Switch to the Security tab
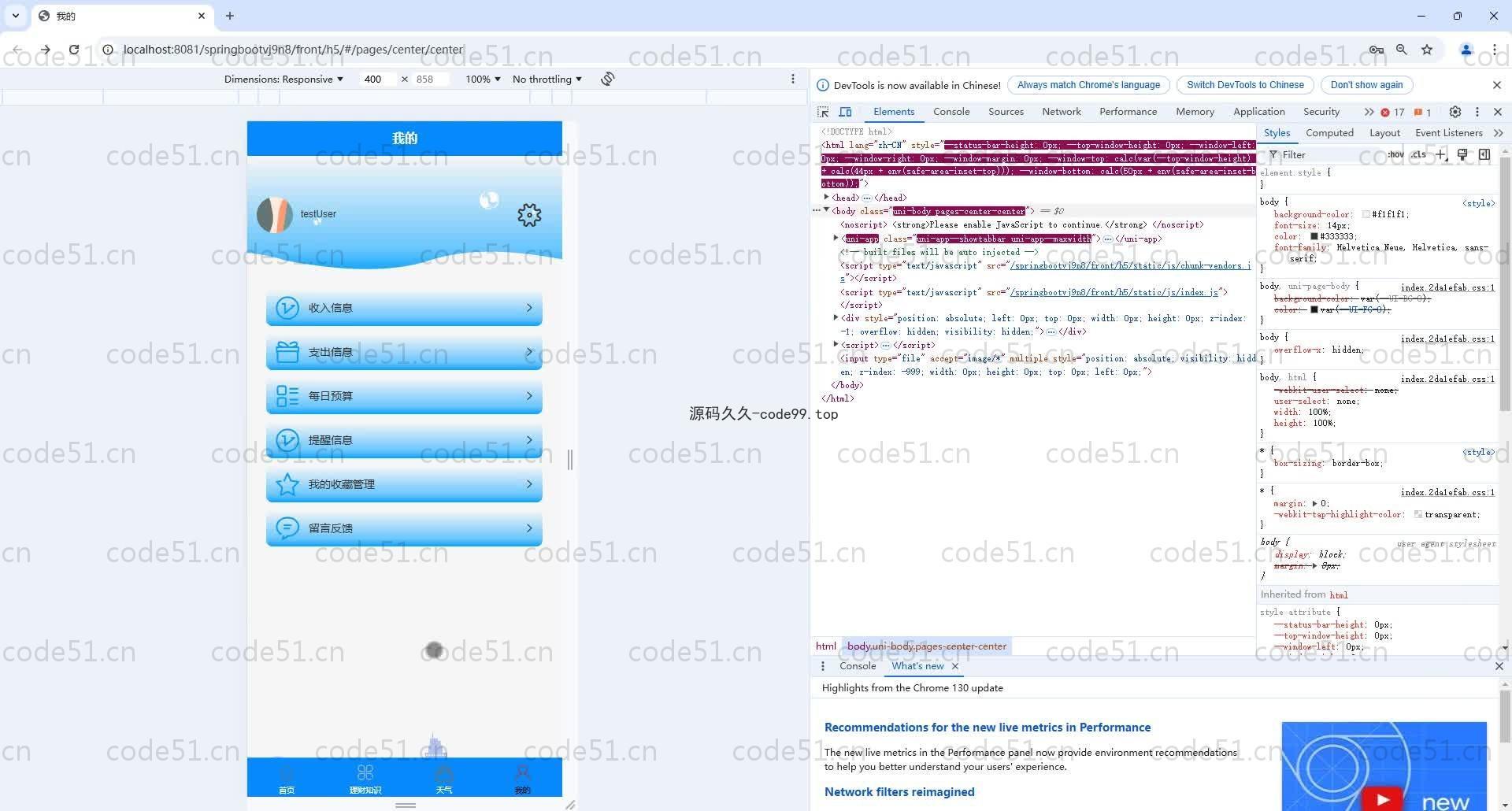This screenshot has width=1512, height=811. point(1321,112)
